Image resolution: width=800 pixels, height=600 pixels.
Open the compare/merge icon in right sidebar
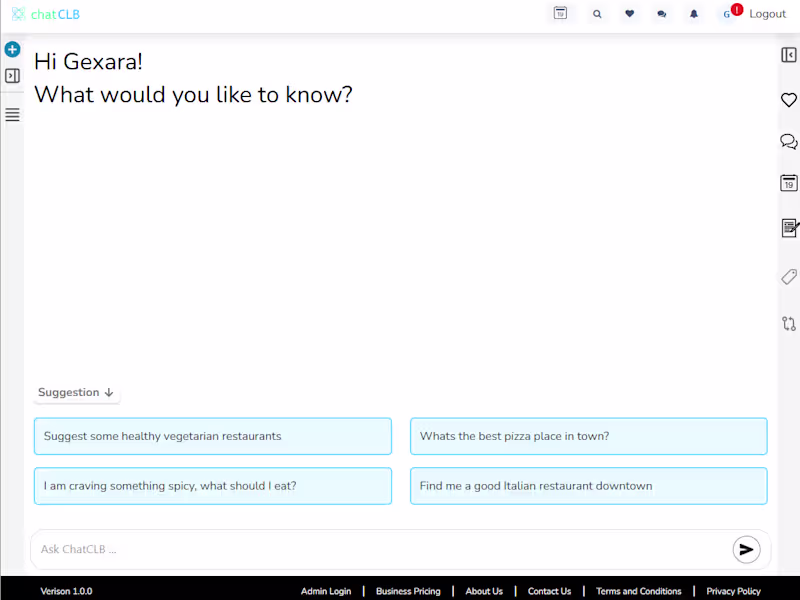789,323
